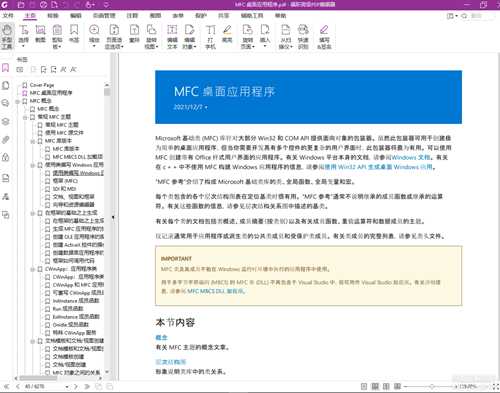Image resolution: width=500 pixels, height=393 pixels.
Task: Select the Highlight (高亮) tool
Action: tap(227, 34)
